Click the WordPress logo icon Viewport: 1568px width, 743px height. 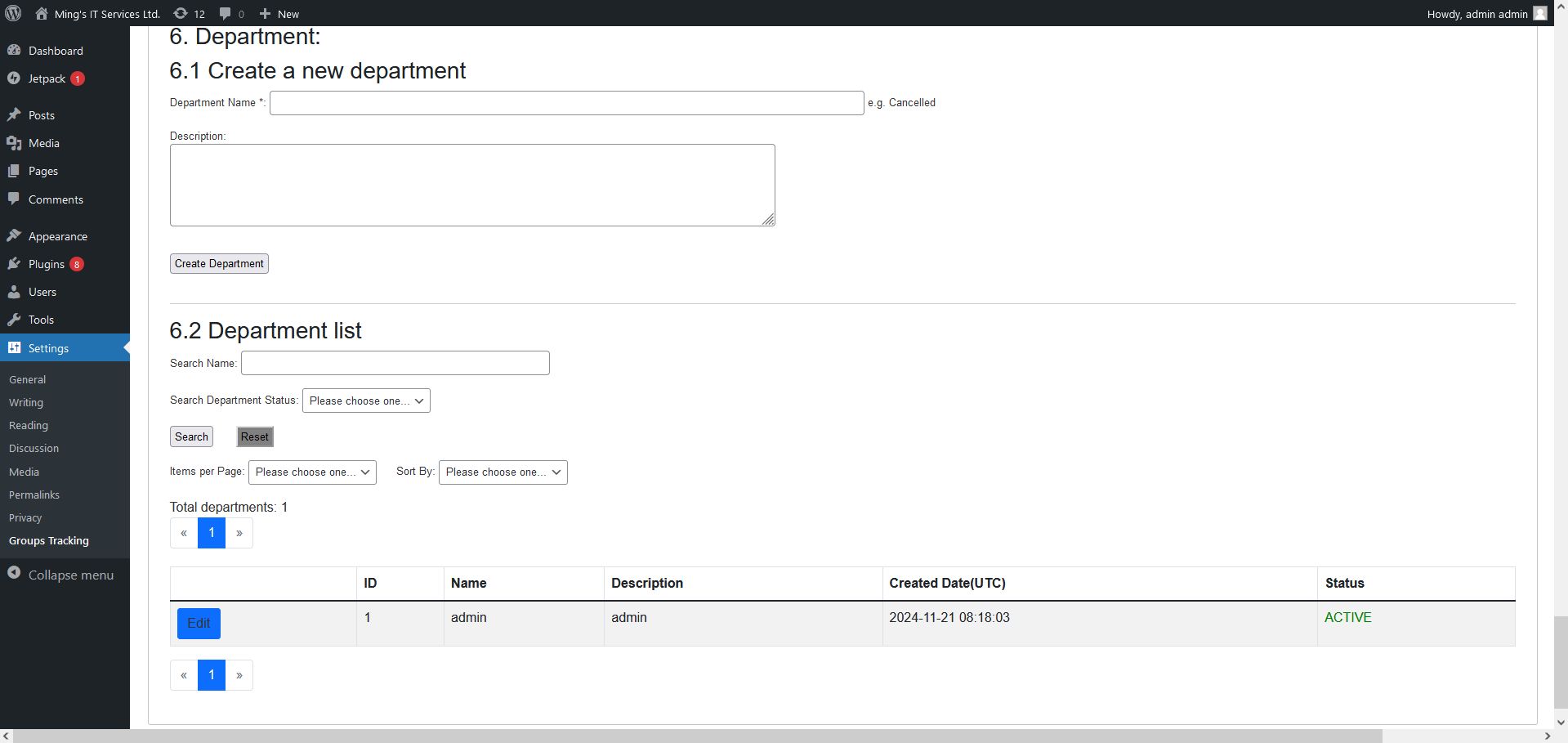(13, 13)
